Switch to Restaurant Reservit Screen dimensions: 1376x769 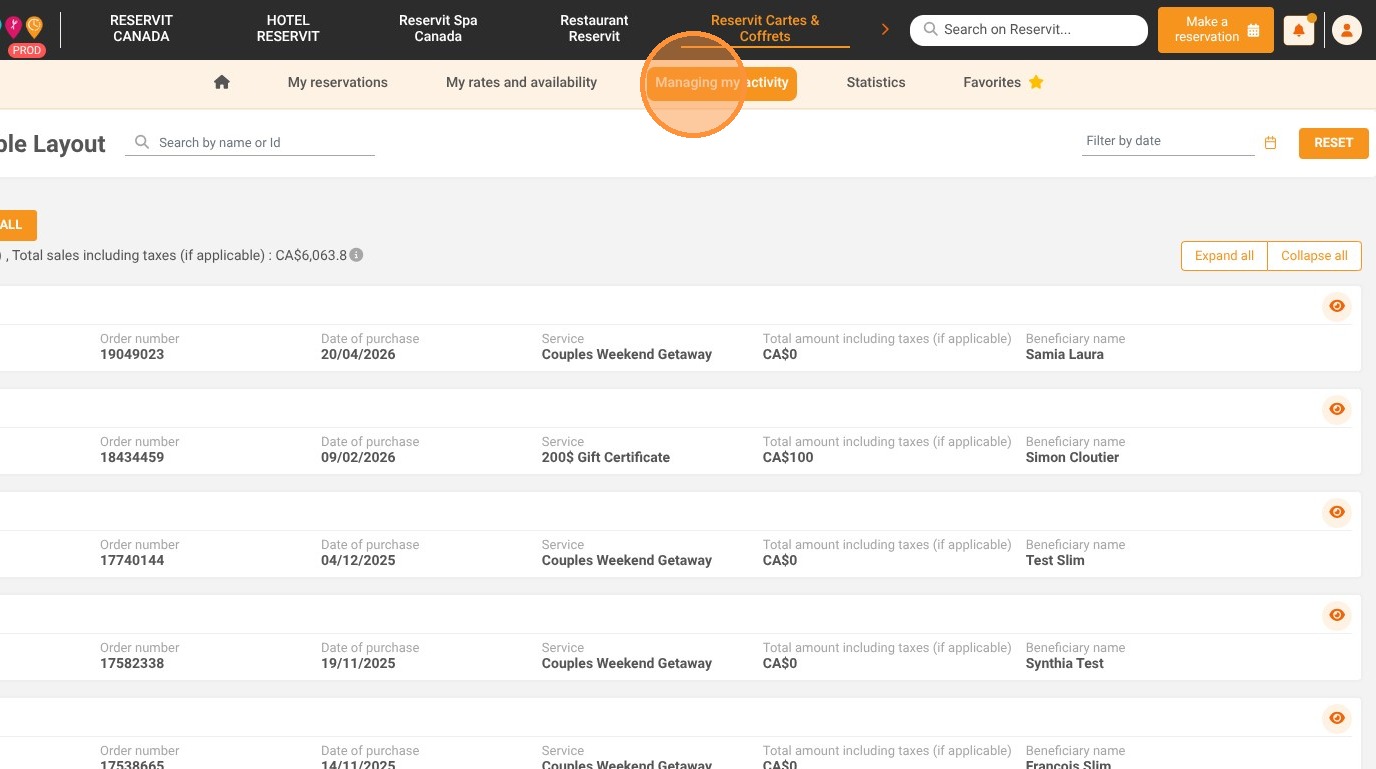[x=595, y=29]
